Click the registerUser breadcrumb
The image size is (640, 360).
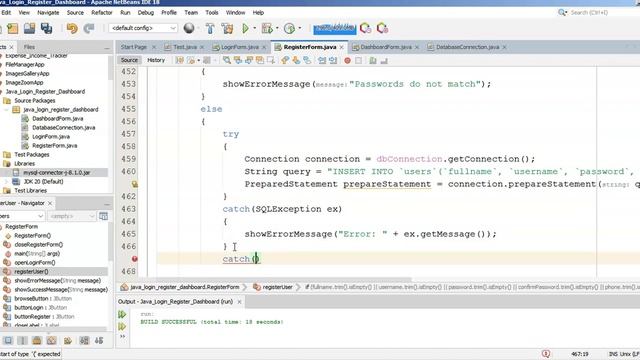tap(278, 287)
